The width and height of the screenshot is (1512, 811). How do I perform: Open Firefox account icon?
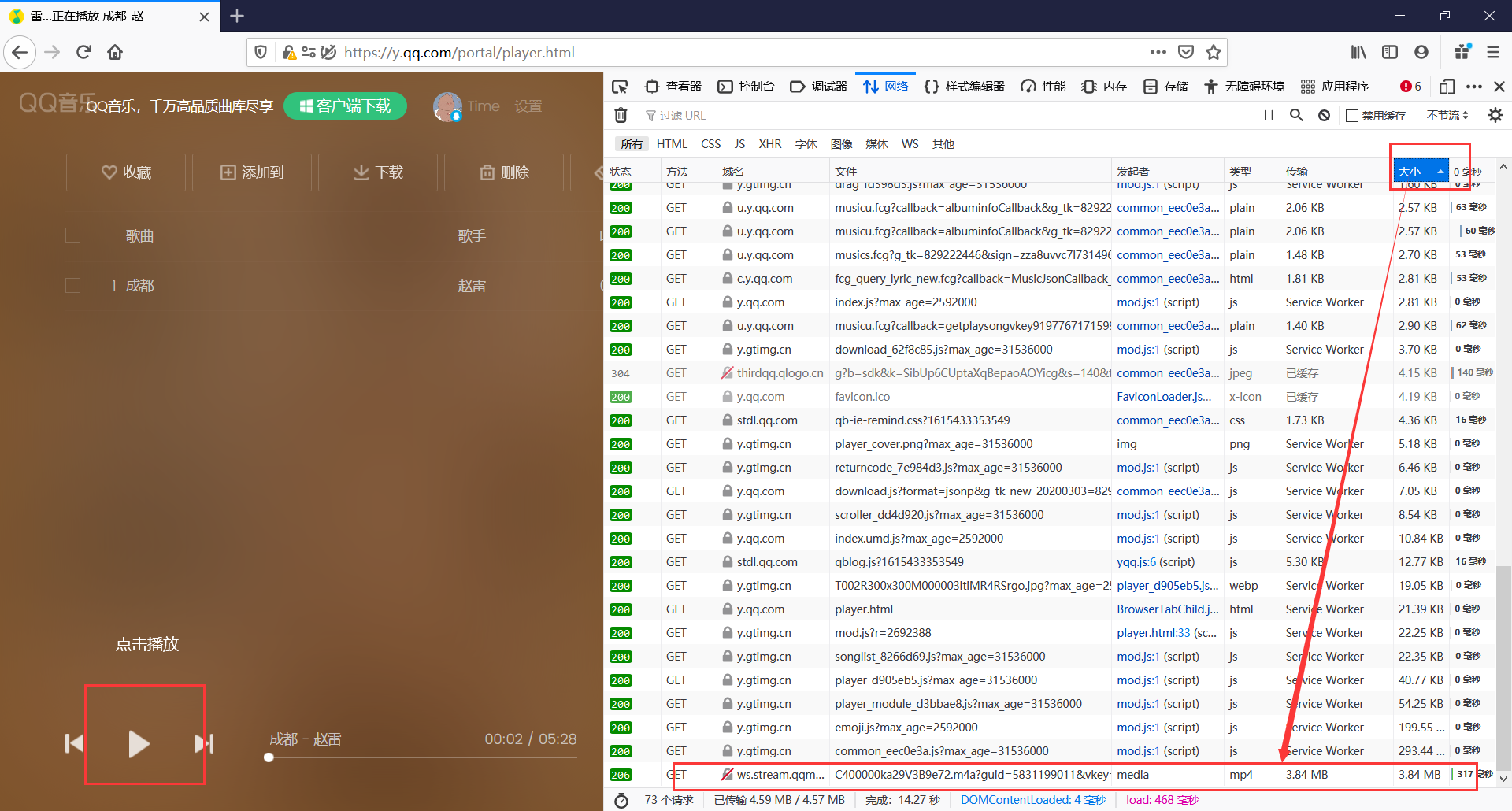(x=1421, y=52)
